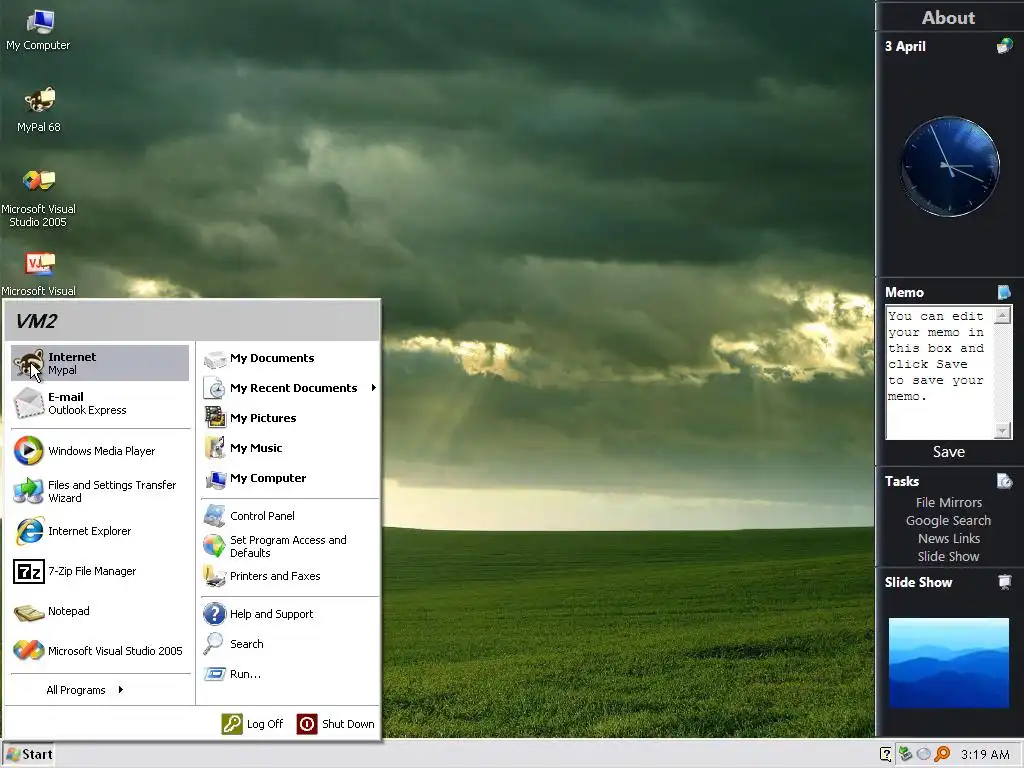Expand My Recent Documents submenu

[289, 388]
